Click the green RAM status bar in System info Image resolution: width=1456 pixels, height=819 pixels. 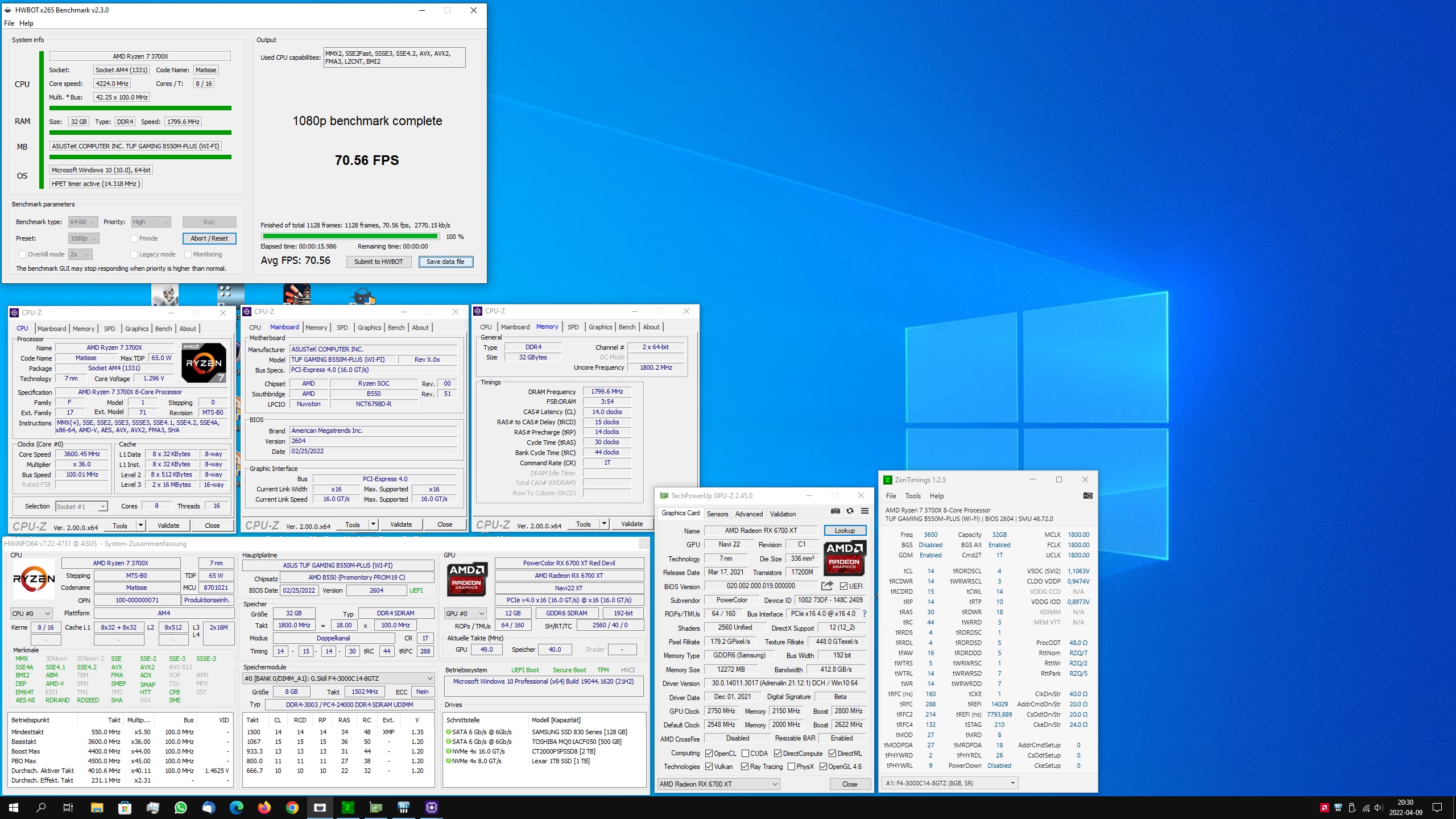(x=140, y=133)
